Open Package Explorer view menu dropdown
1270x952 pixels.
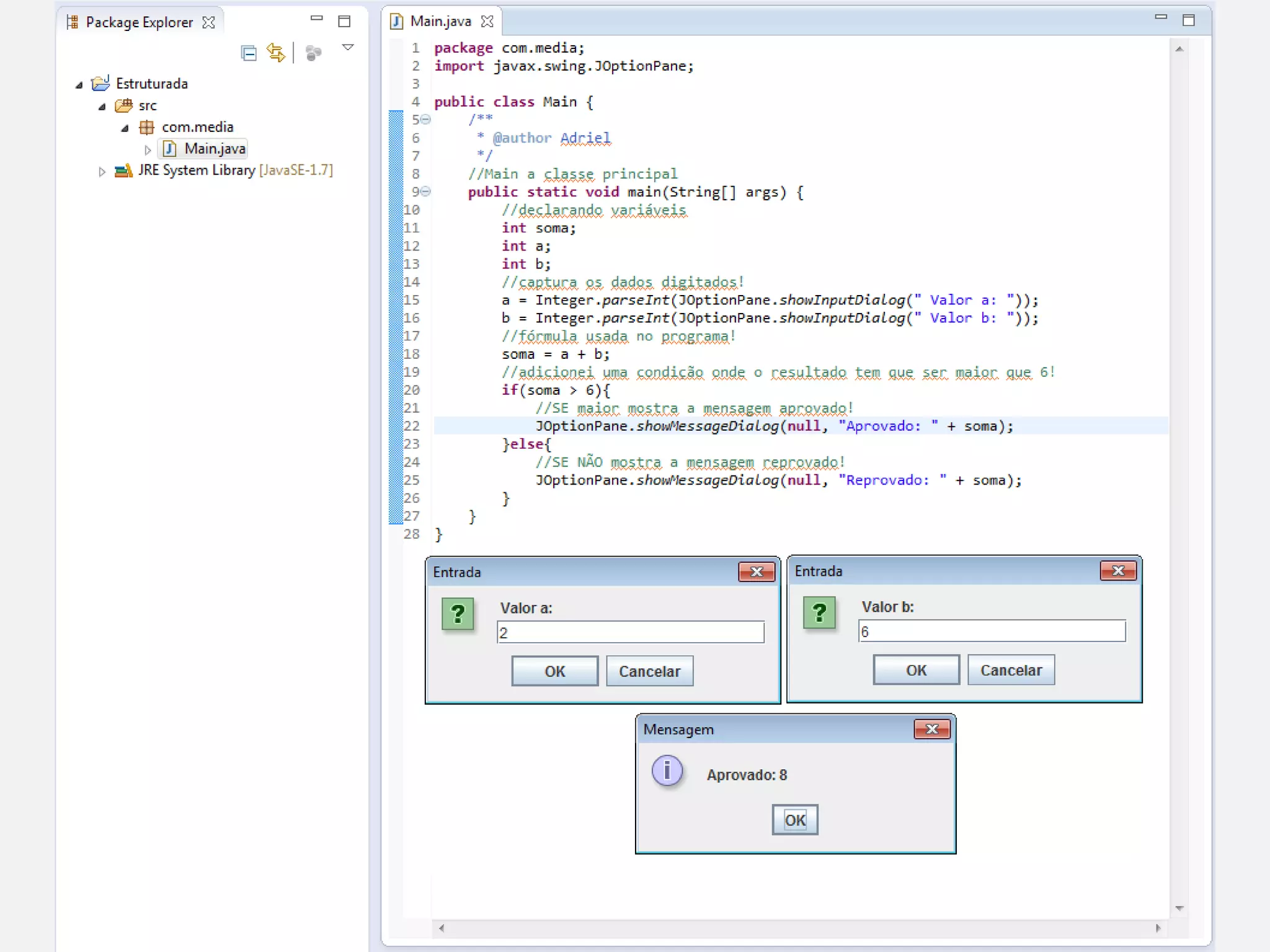click(x=348, y=48)
